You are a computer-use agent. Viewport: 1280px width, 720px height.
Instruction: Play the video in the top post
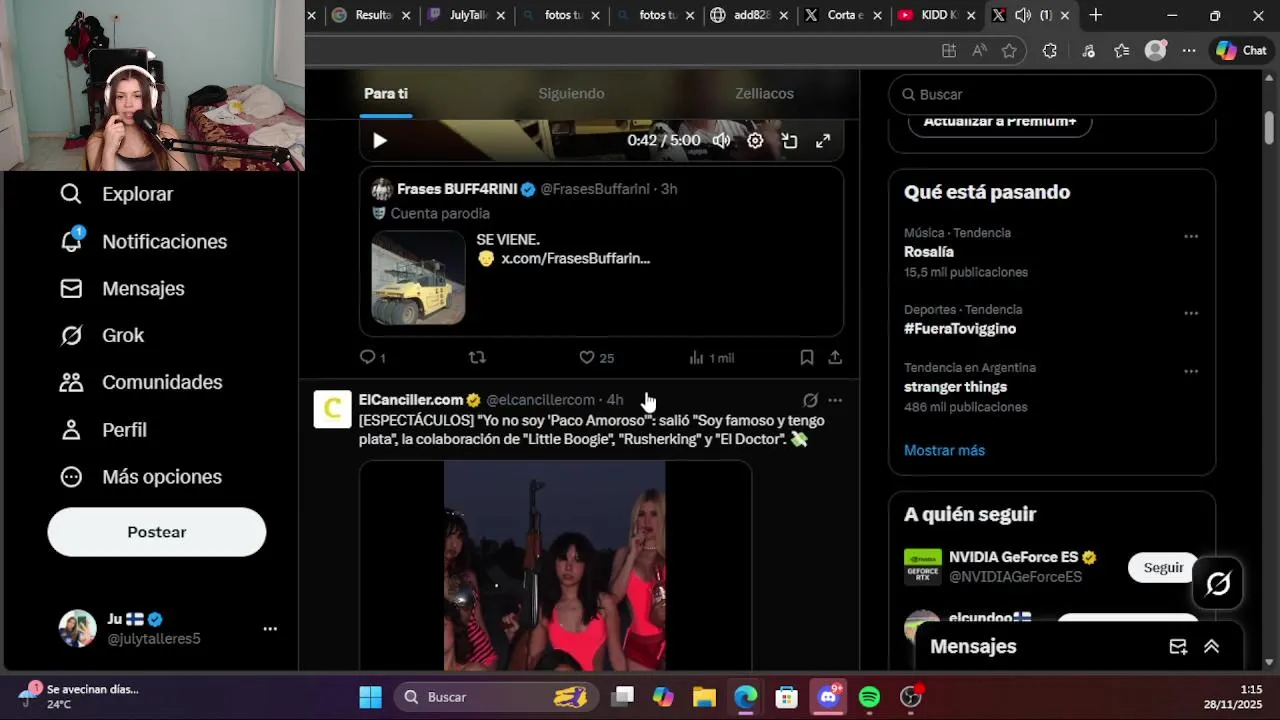point(380,141)
